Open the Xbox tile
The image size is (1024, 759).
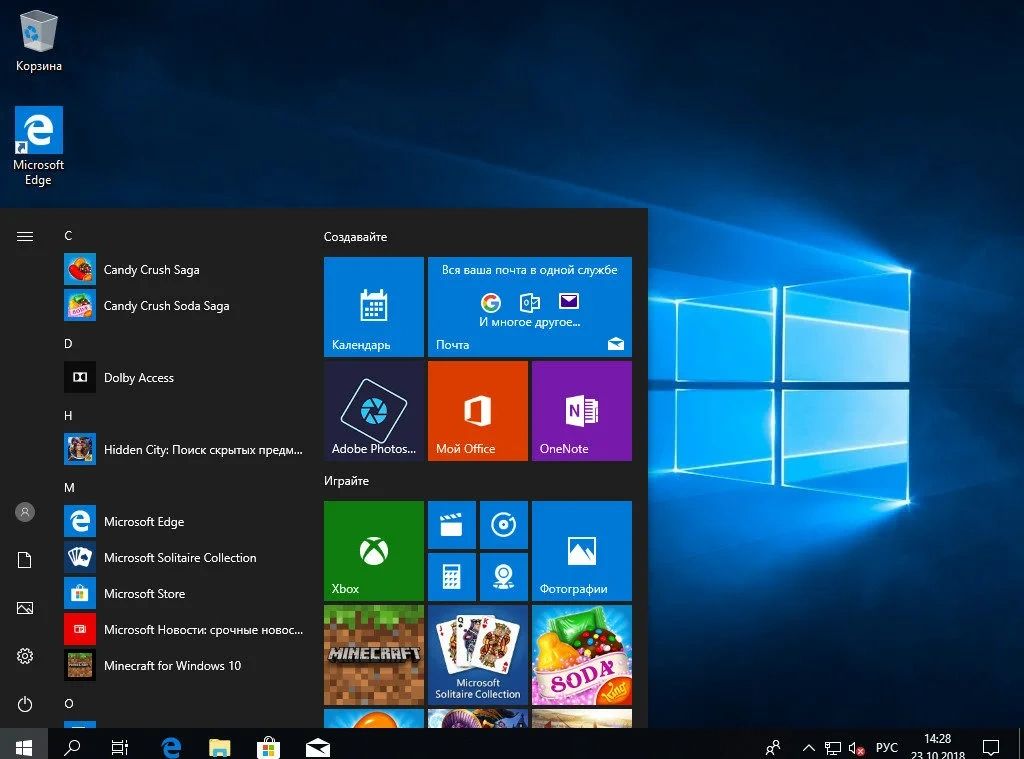pyautogui.click(x=373, y=550)
